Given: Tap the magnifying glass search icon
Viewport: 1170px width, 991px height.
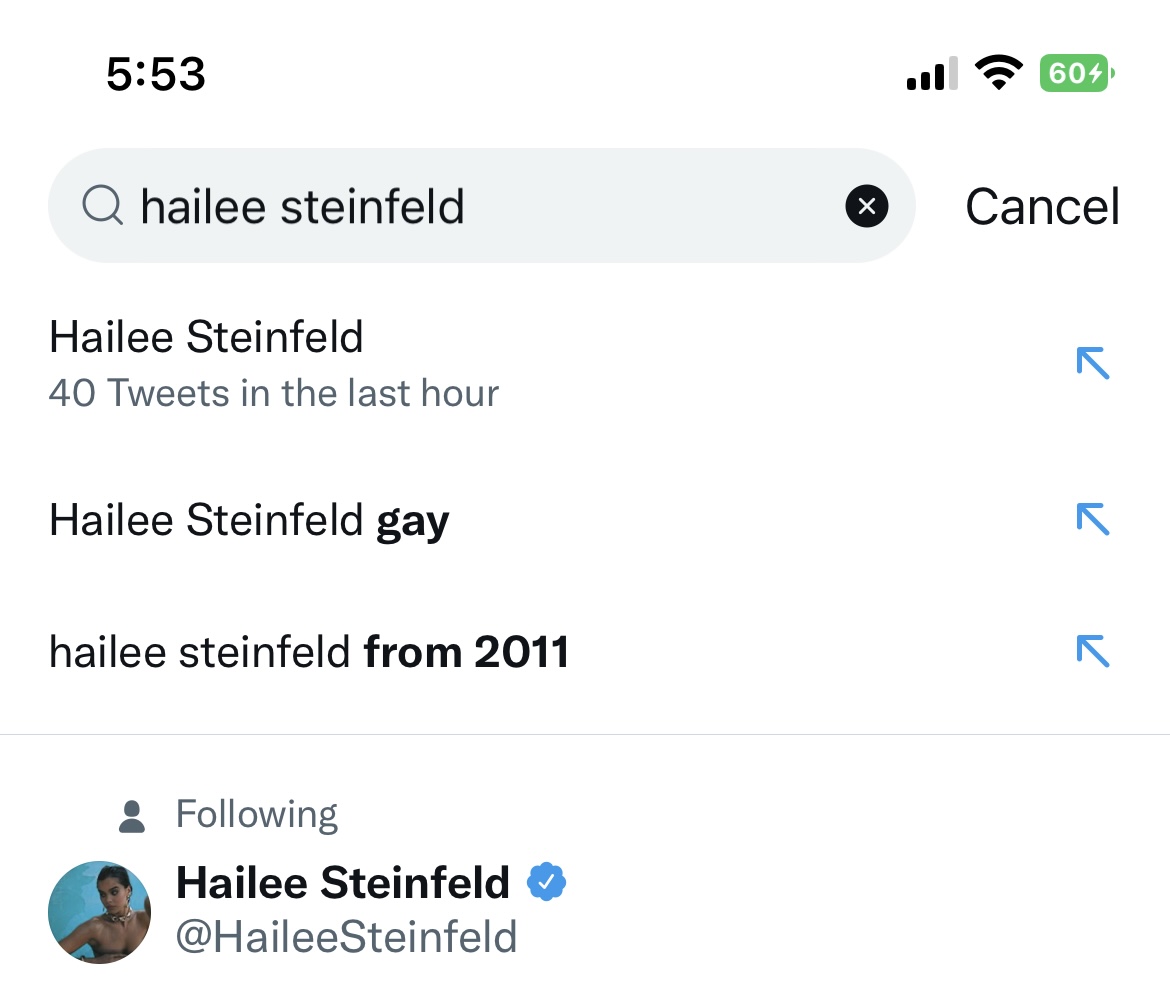Looking at the screenshot, I should pos(102,206).
